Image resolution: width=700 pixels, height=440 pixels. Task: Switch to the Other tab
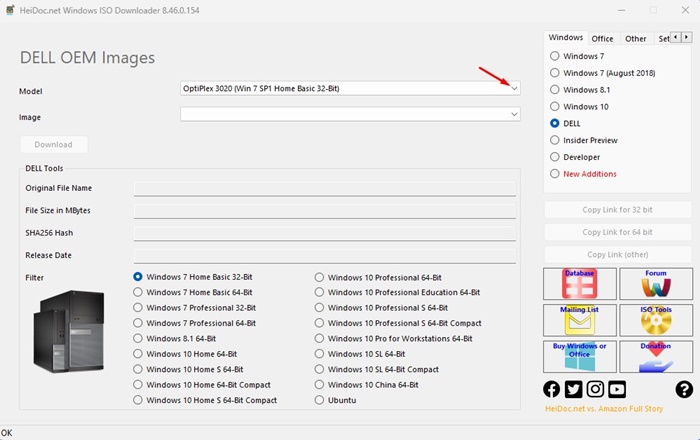point(635,39)
